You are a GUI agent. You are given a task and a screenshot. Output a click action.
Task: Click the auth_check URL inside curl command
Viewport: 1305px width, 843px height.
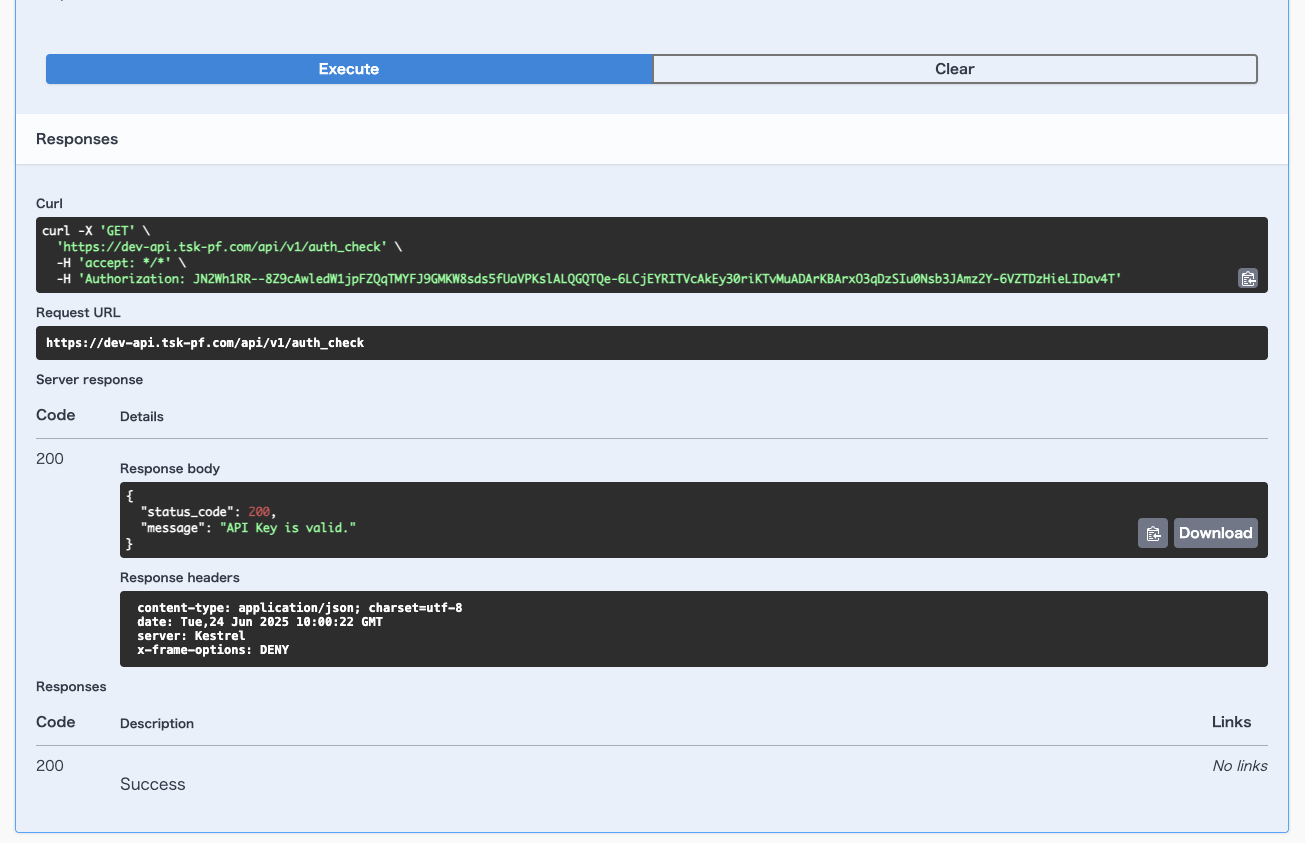[x=222, y=246]
